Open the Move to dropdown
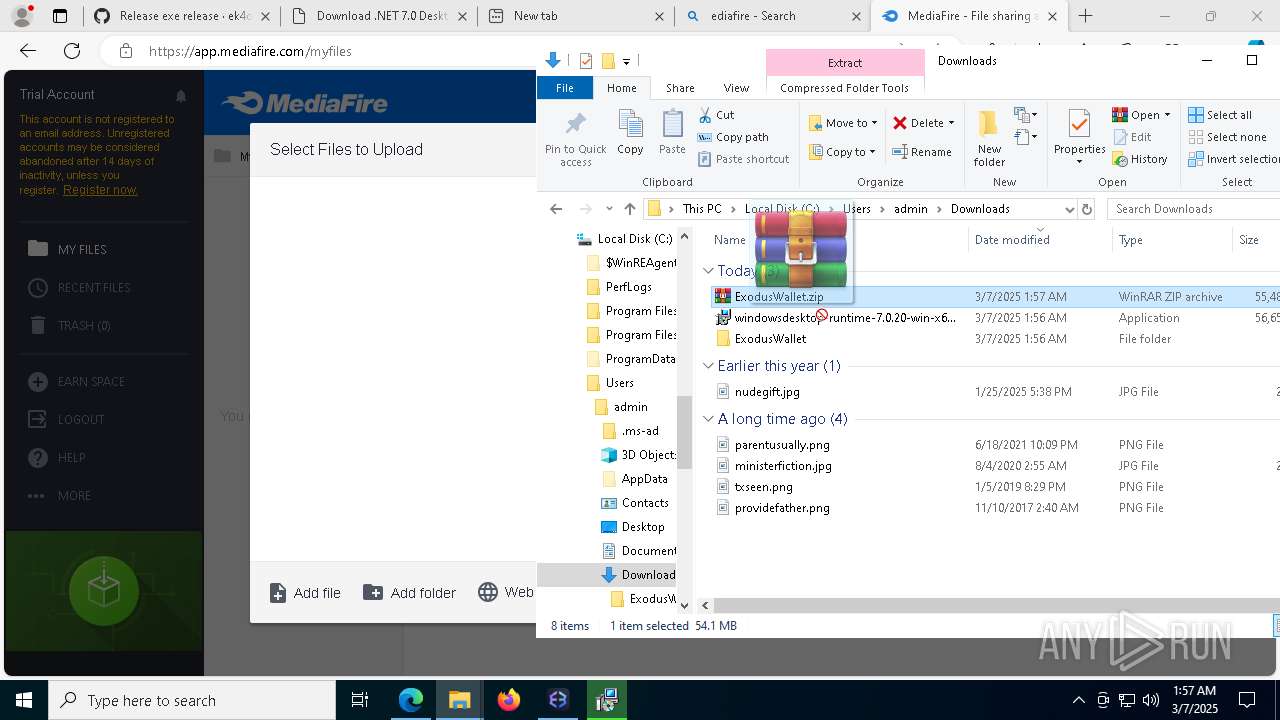The image size is (1280, 720). click(843, 123)
